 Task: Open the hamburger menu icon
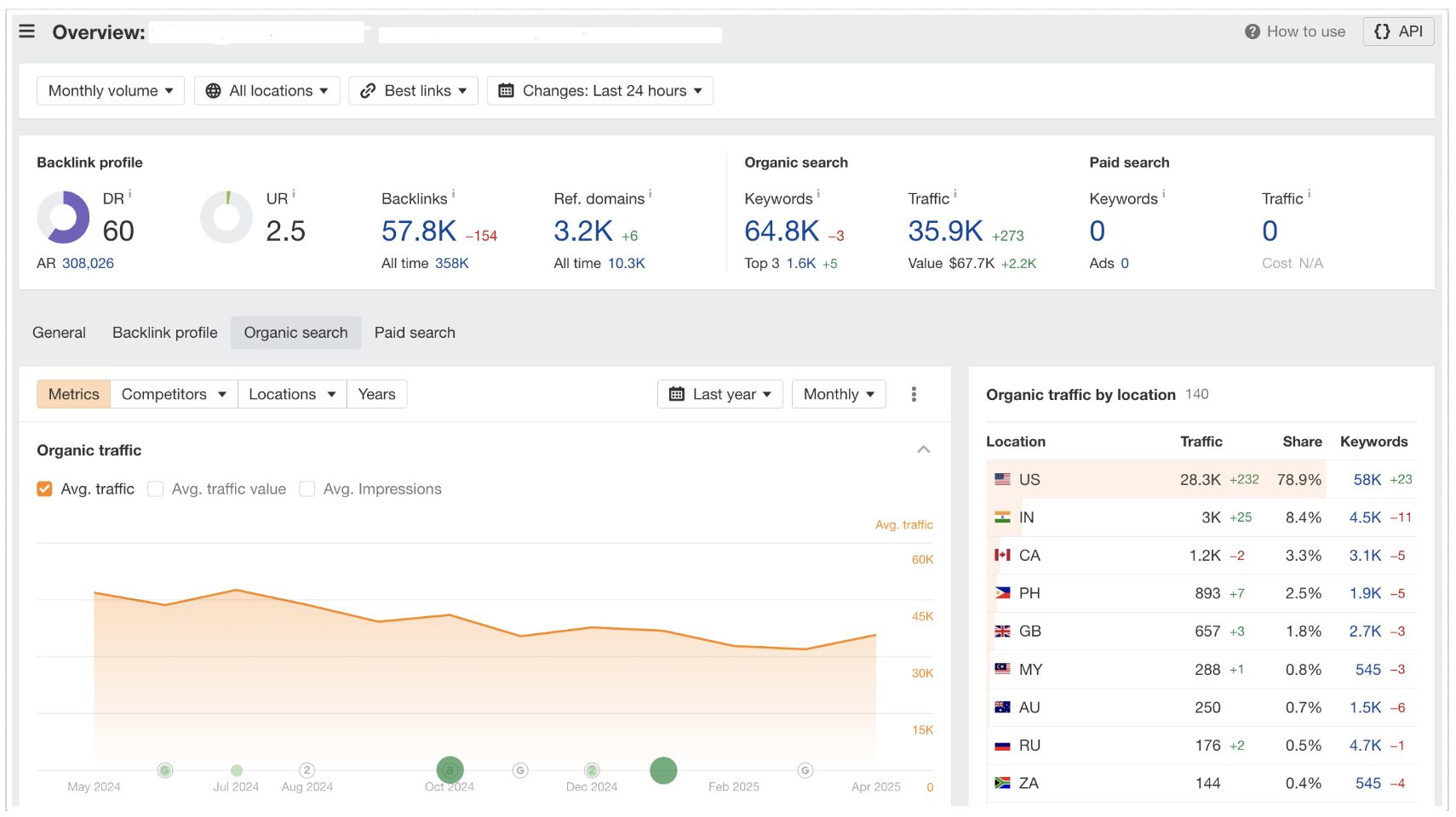27,31
